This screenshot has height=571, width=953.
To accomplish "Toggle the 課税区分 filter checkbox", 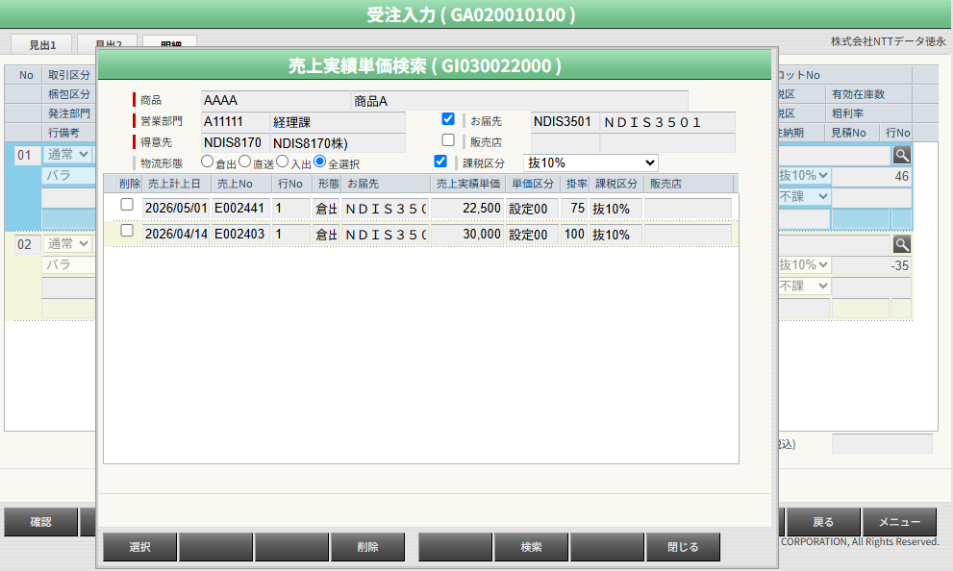I will (x=441, y=161).
